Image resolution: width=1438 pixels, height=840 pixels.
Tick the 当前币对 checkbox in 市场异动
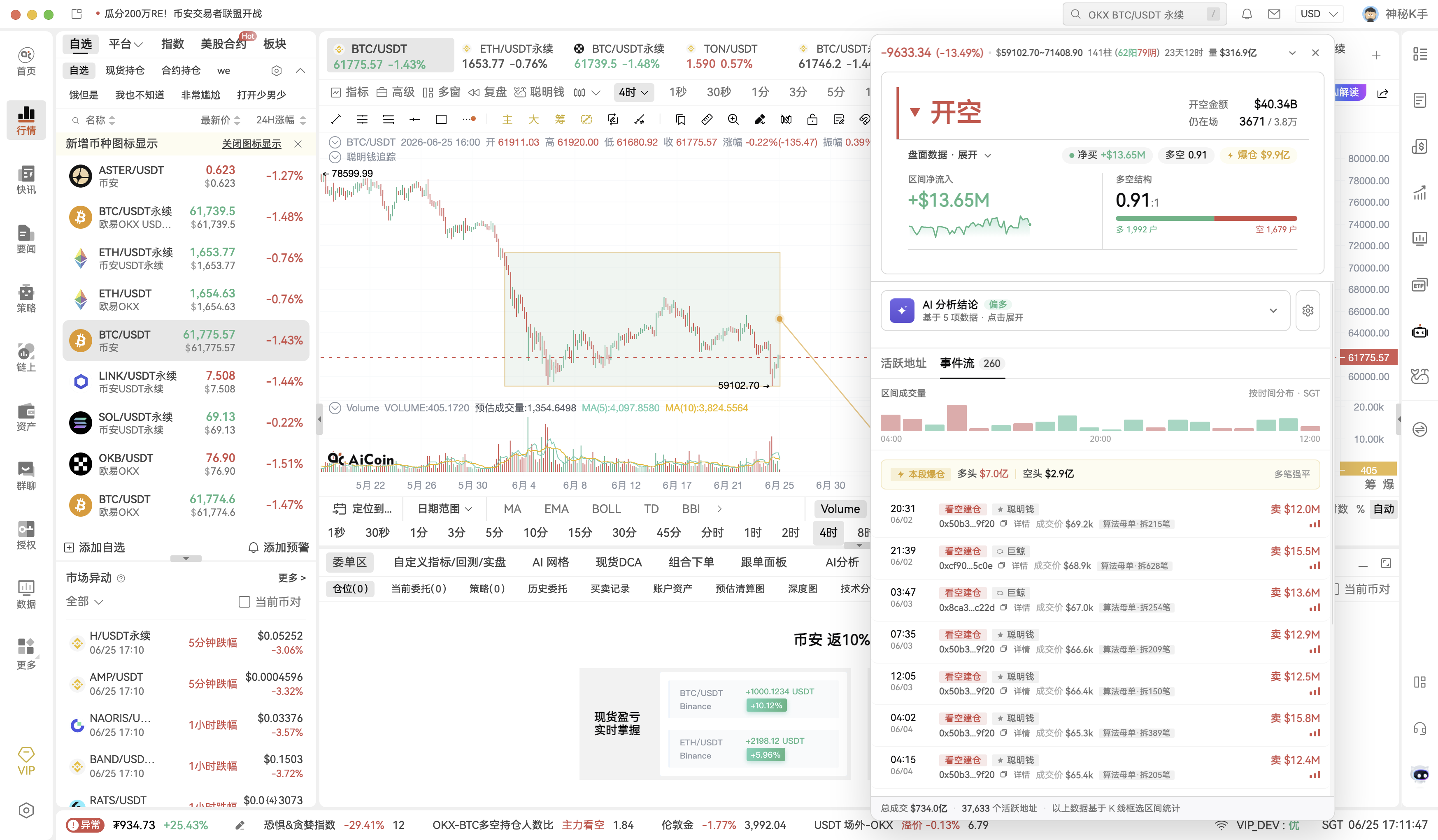(244, 602)
